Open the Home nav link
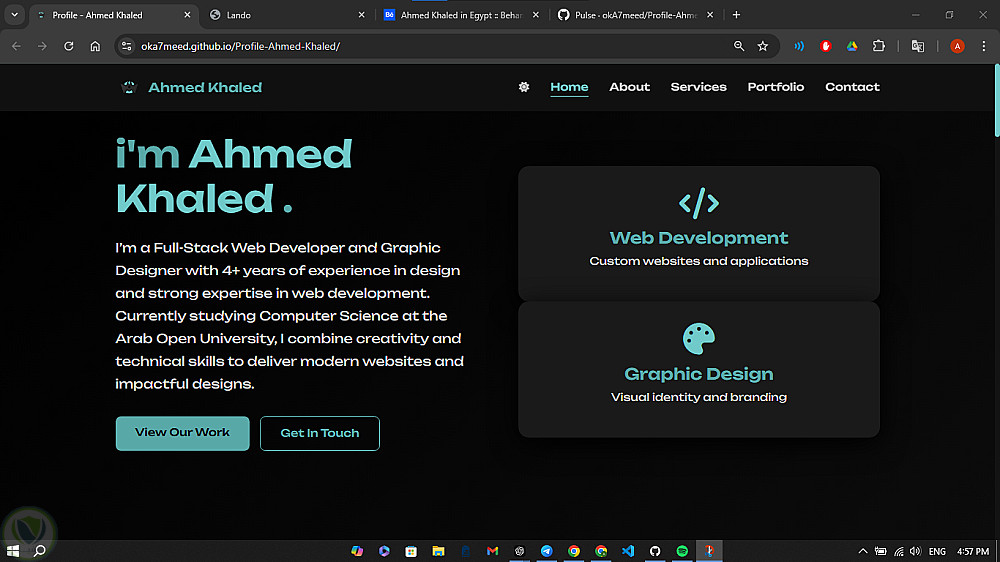 [x=569, y=87]
